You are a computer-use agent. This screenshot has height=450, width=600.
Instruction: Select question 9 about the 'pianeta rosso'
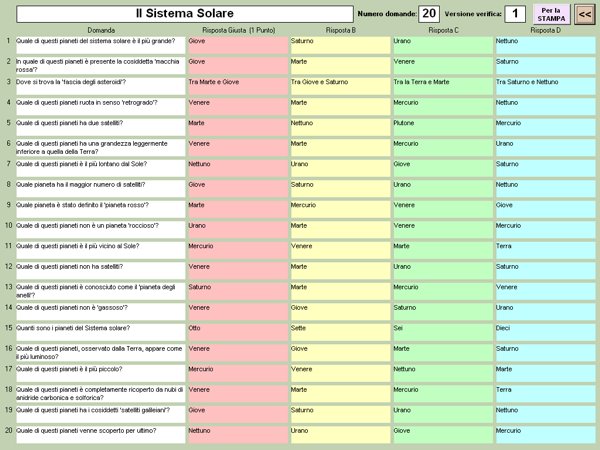[101, 209]
